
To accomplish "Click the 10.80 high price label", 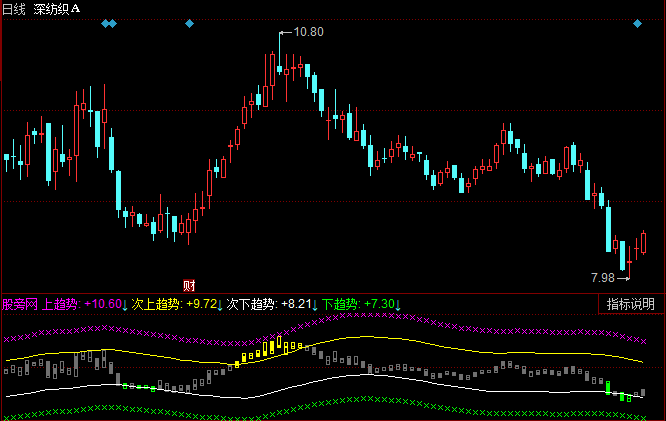I will tap(308, 32).
